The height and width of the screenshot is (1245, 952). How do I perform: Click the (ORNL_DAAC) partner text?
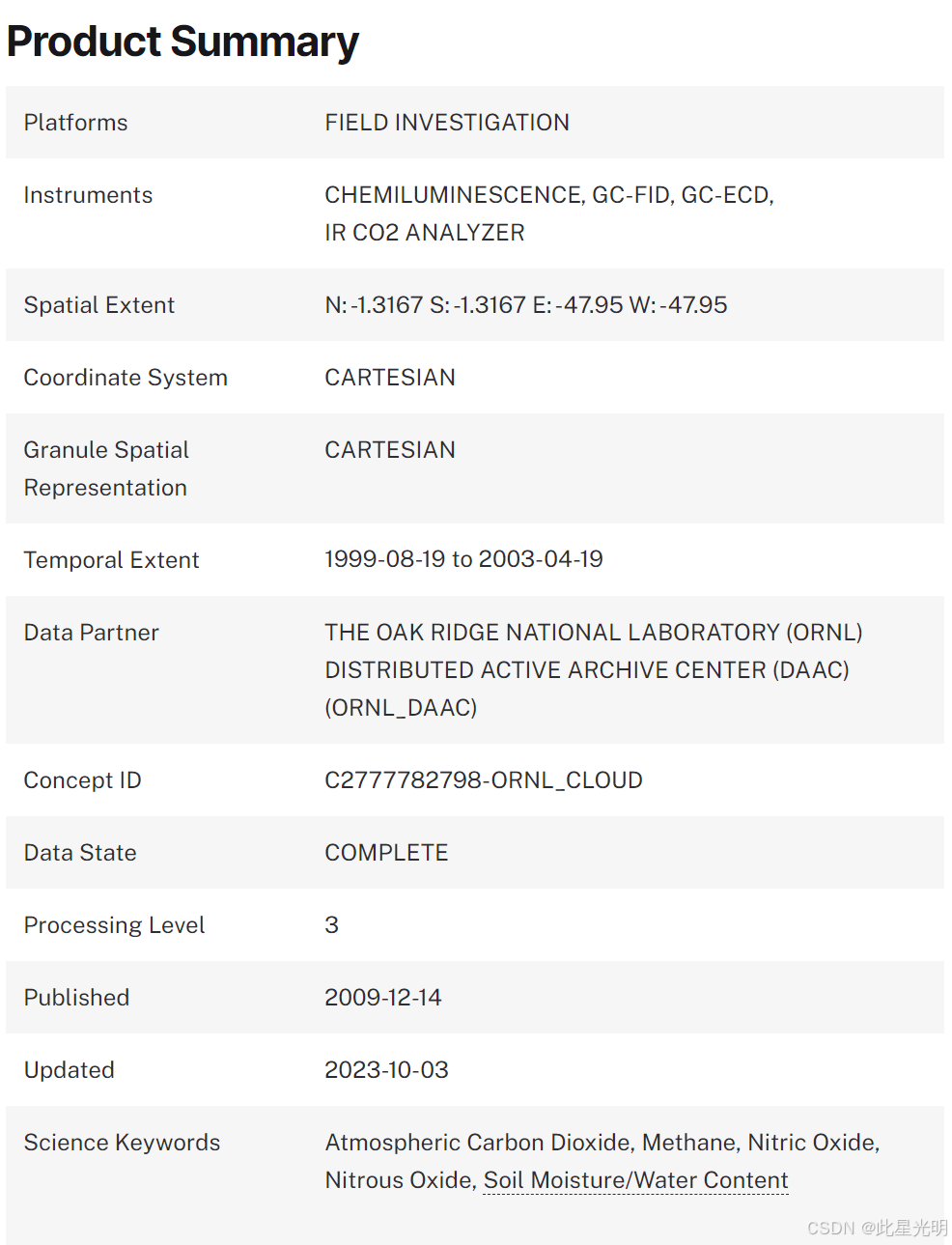401,708
